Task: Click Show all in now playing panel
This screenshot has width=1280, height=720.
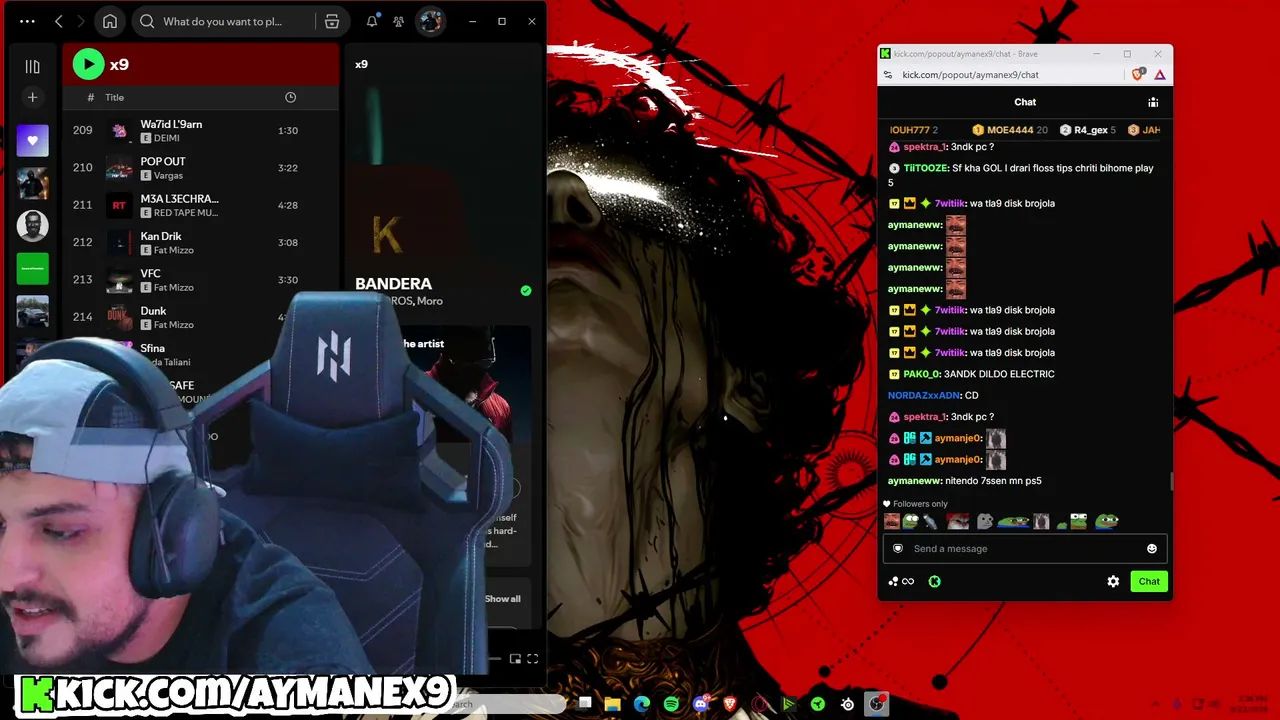Action: (503, 599)
